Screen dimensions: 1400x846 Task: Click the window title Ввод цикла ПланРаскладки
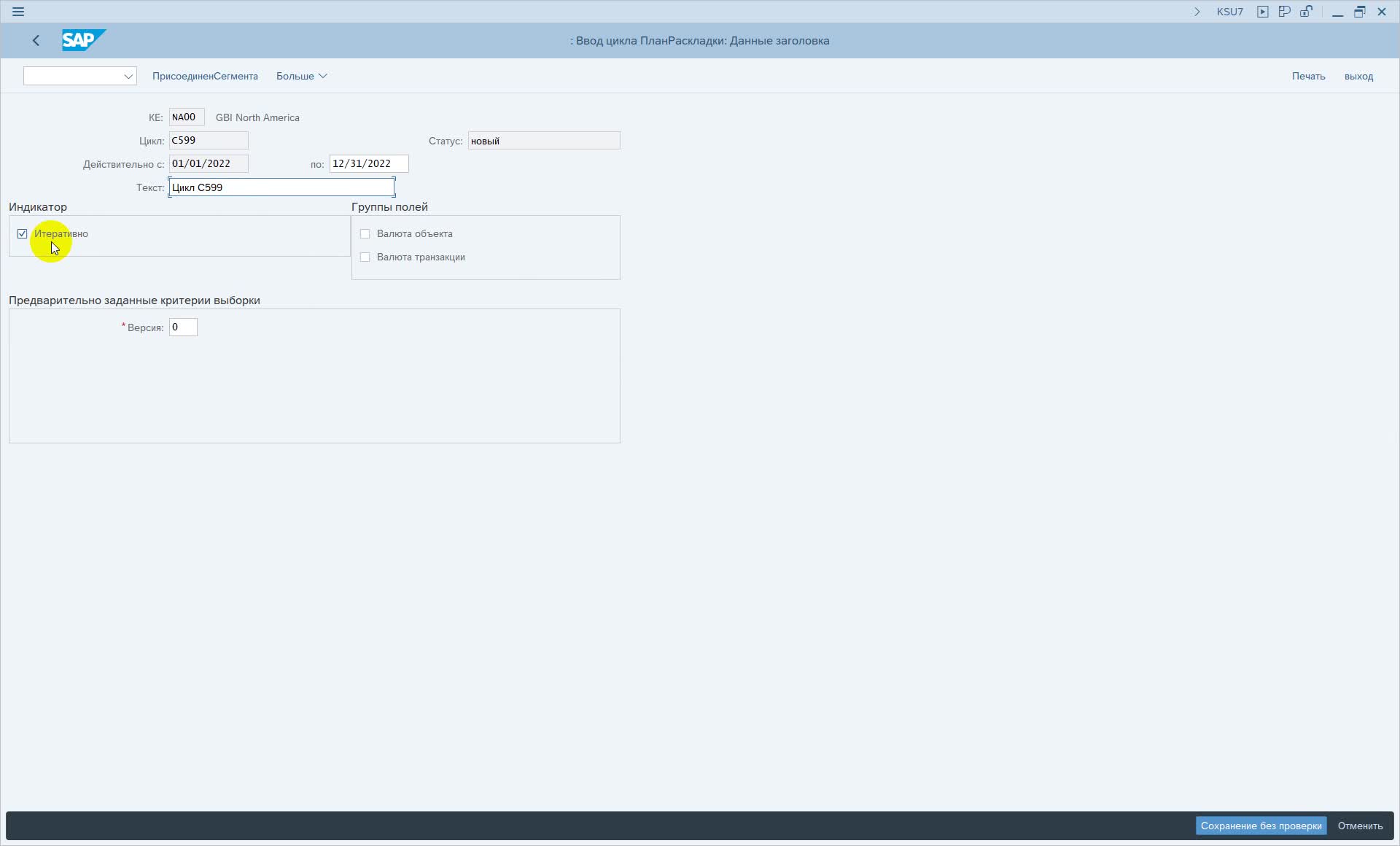[x=699, y=41]
